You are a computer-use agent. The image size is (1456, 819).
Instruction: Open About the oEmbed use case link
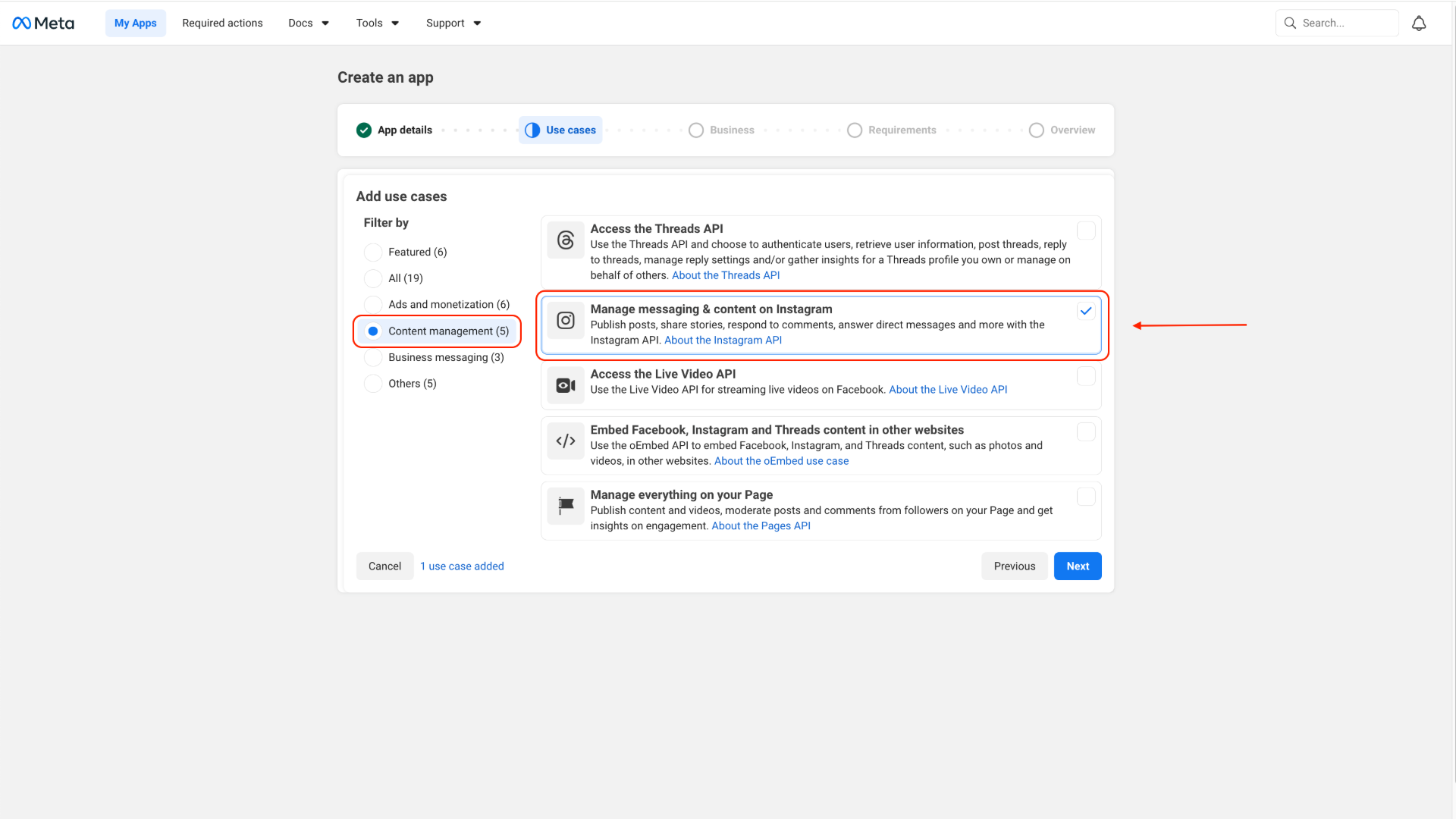[x=781, y=461]
